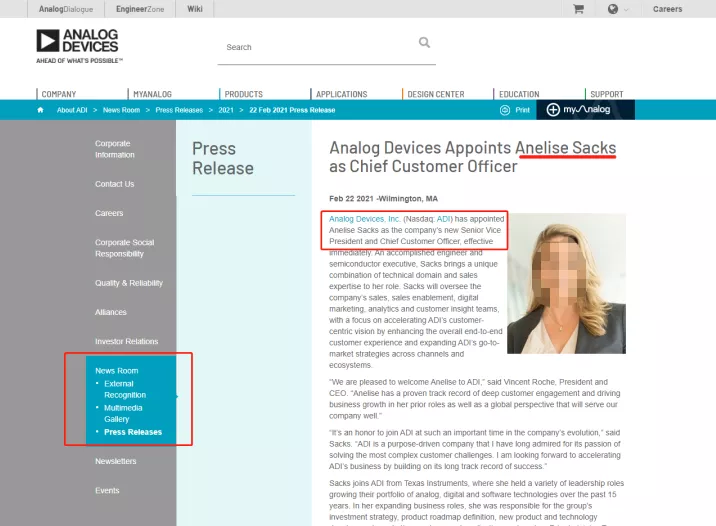Open Quality & Reliability in sidebar
Viewport: 716px width, 526px height.
click(x=129, y=283)
